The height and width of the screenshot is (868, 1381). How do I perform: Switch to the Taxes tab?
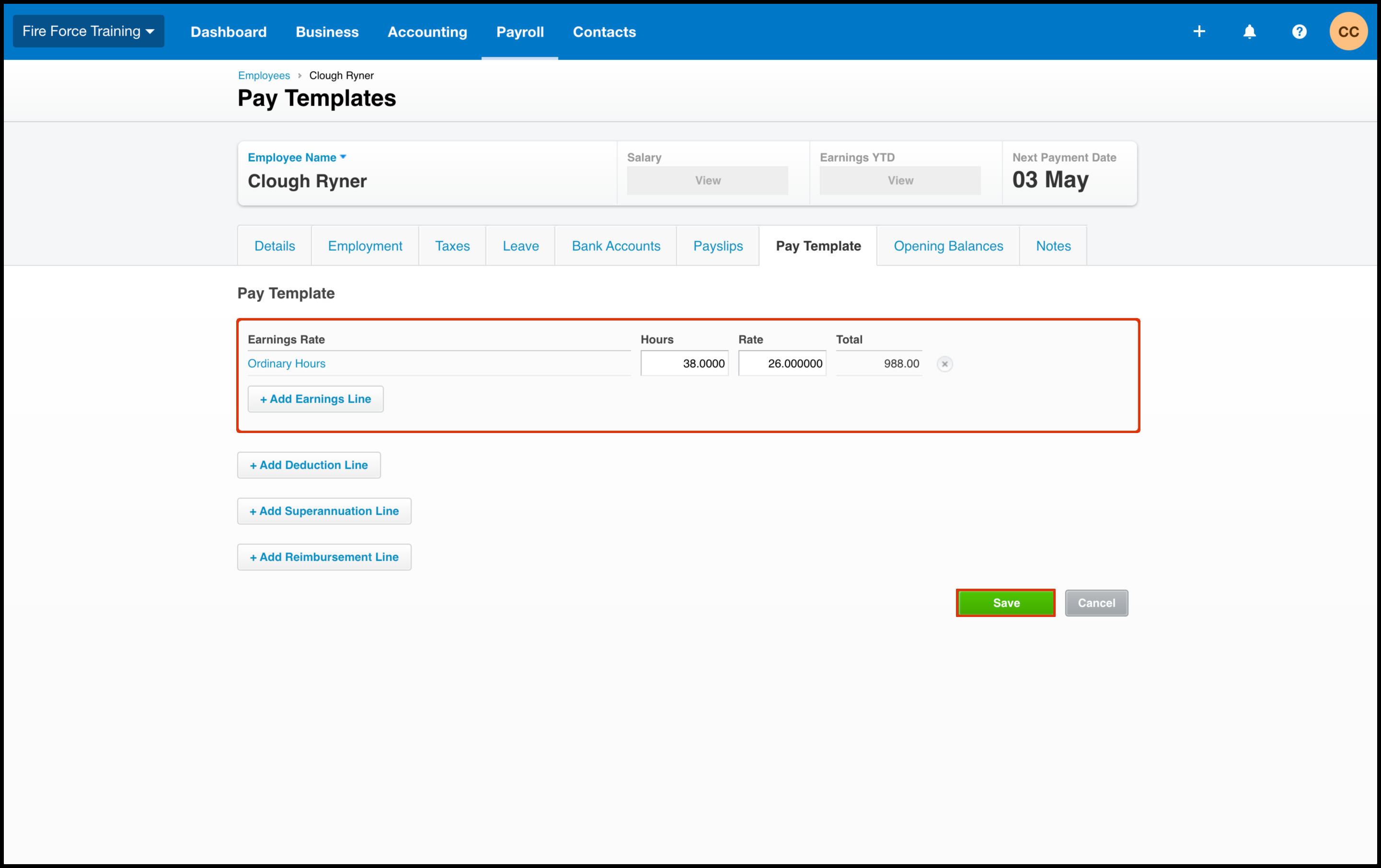coord(452,246)
